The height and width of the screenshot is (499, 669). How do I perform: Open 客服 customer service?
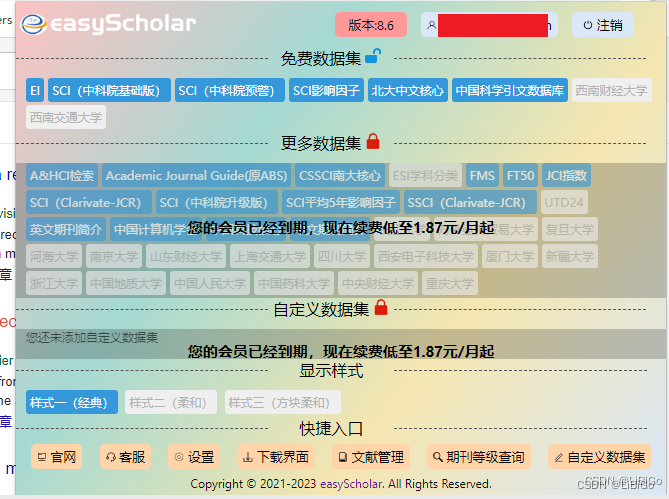click(x=125, y=457)
